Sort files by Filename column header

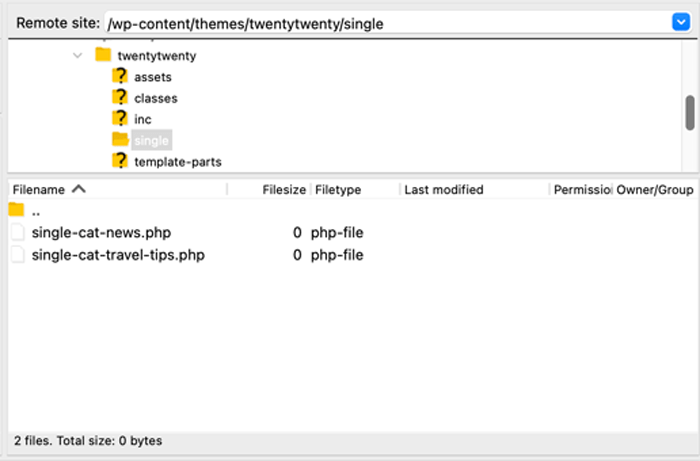(40, 189)
